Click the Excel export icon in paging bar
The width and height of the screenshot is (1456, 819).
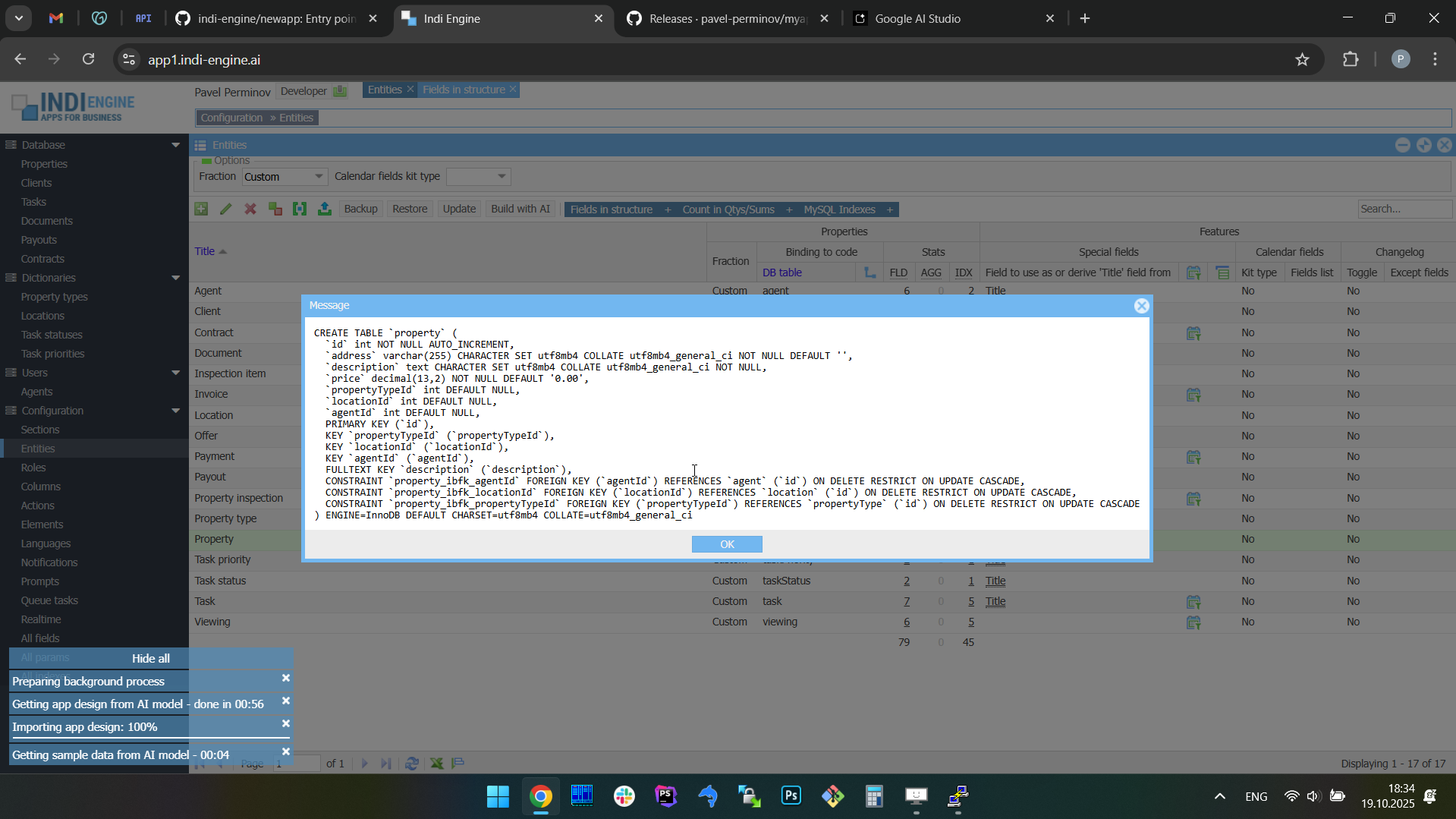coord(437,764)
